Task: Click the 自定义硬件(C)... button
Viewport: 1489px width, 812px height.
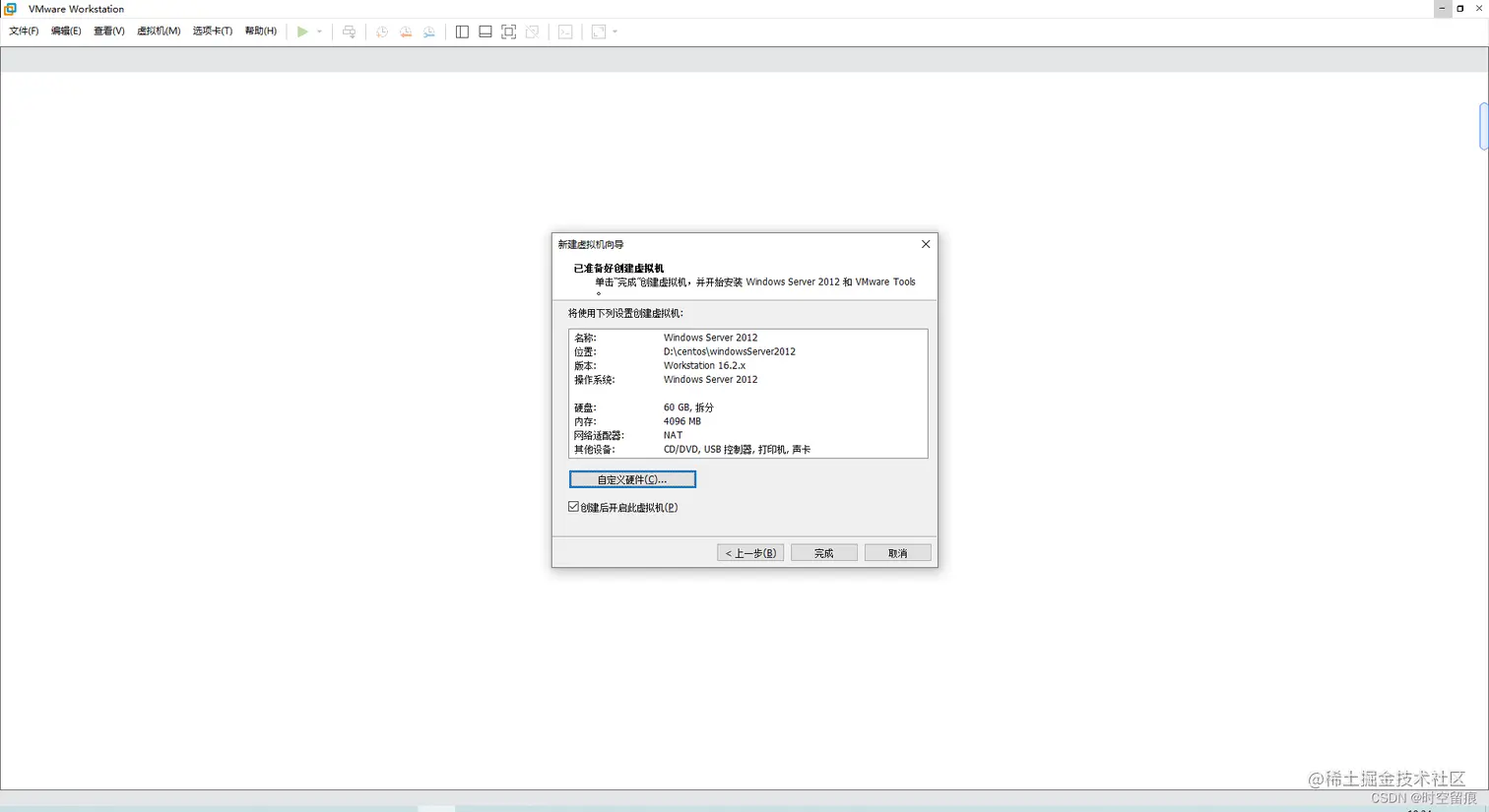Action: [x=632, y=479]
